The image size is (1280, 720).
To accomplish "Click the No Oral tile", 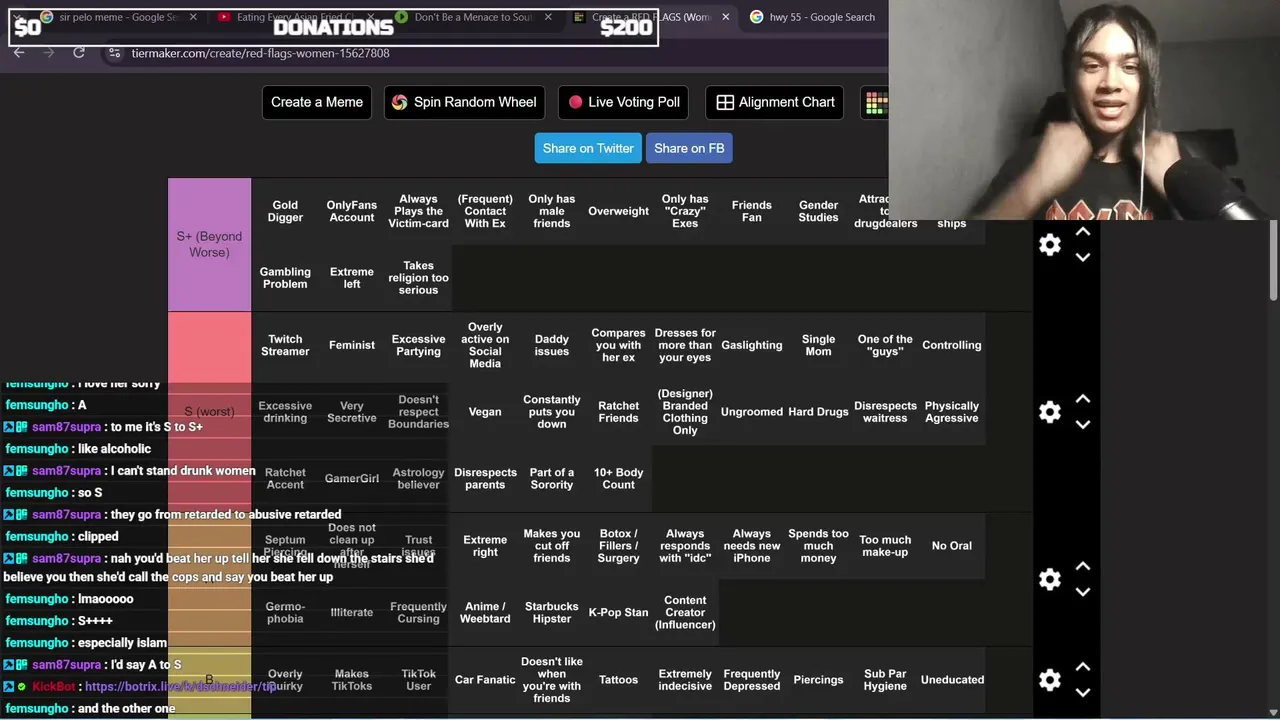I will pos(952,546).
